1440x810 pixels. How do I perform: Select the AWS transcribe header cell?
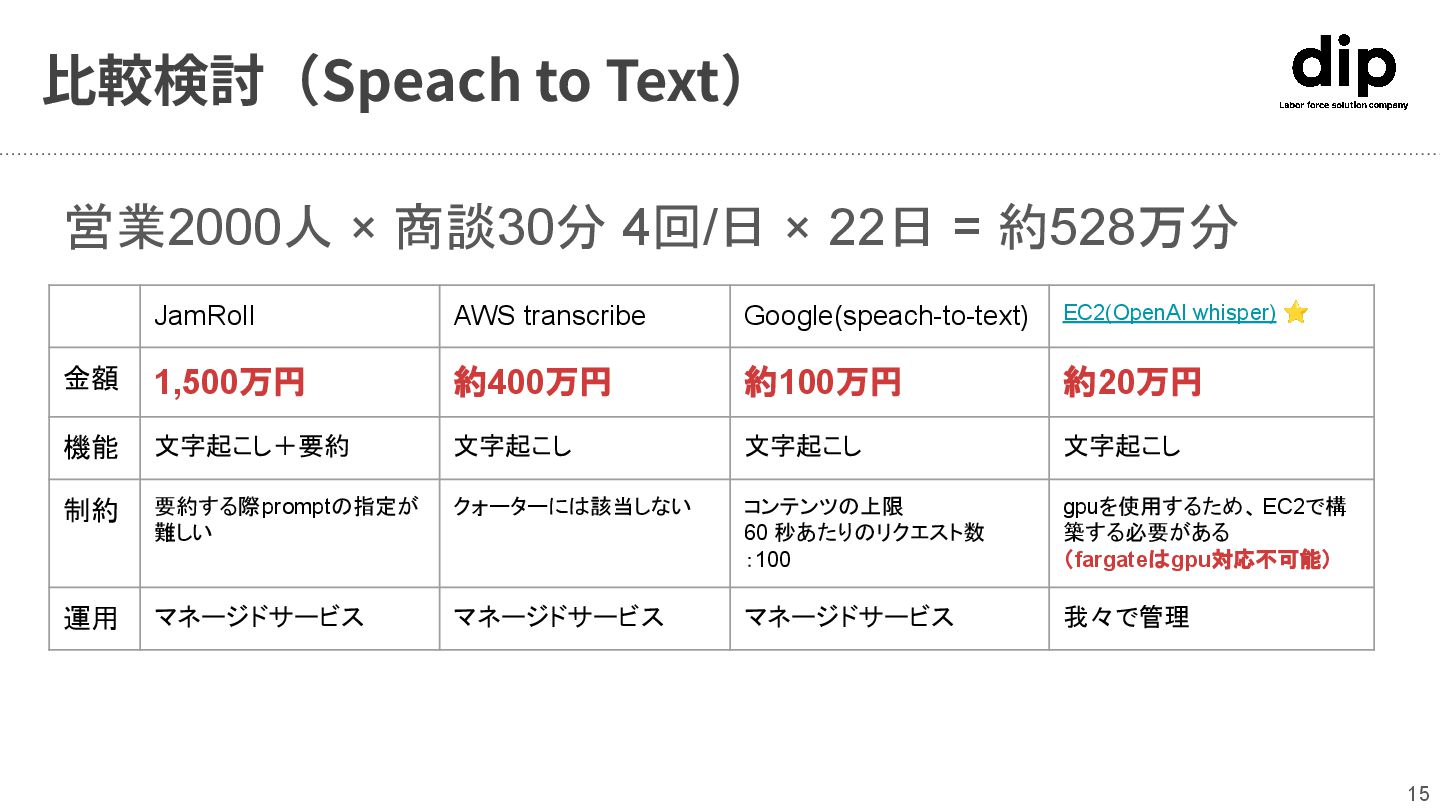tap(584, 316)
